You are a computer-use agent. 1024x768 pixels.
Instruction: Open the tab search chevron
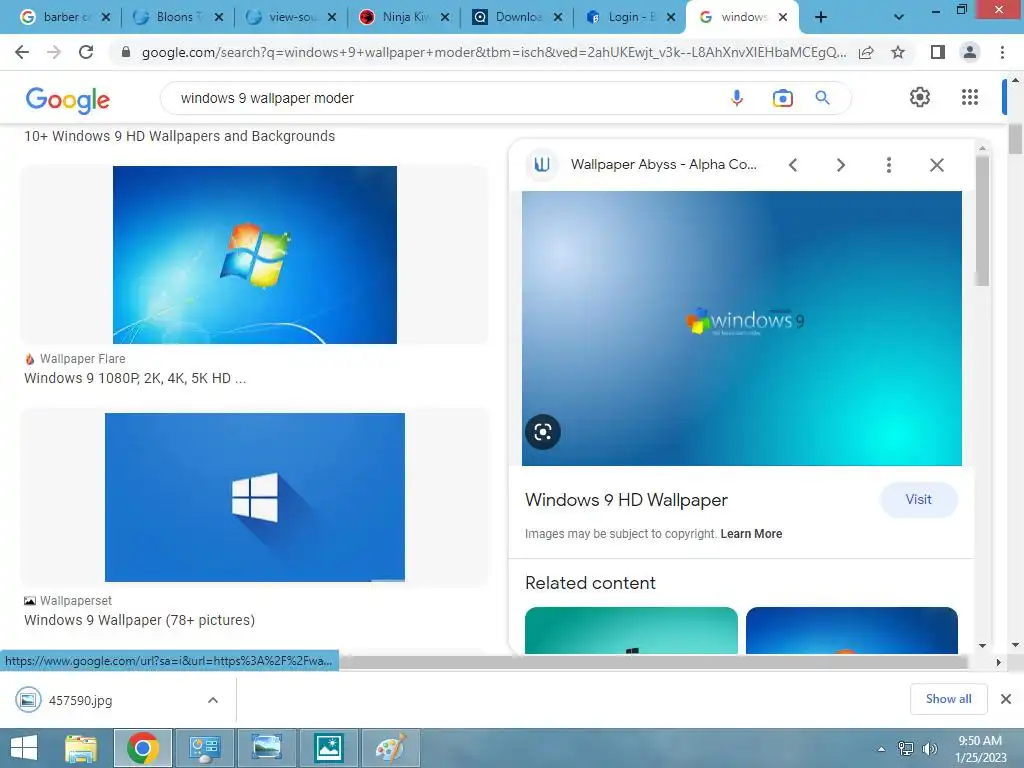pos(899,17)
